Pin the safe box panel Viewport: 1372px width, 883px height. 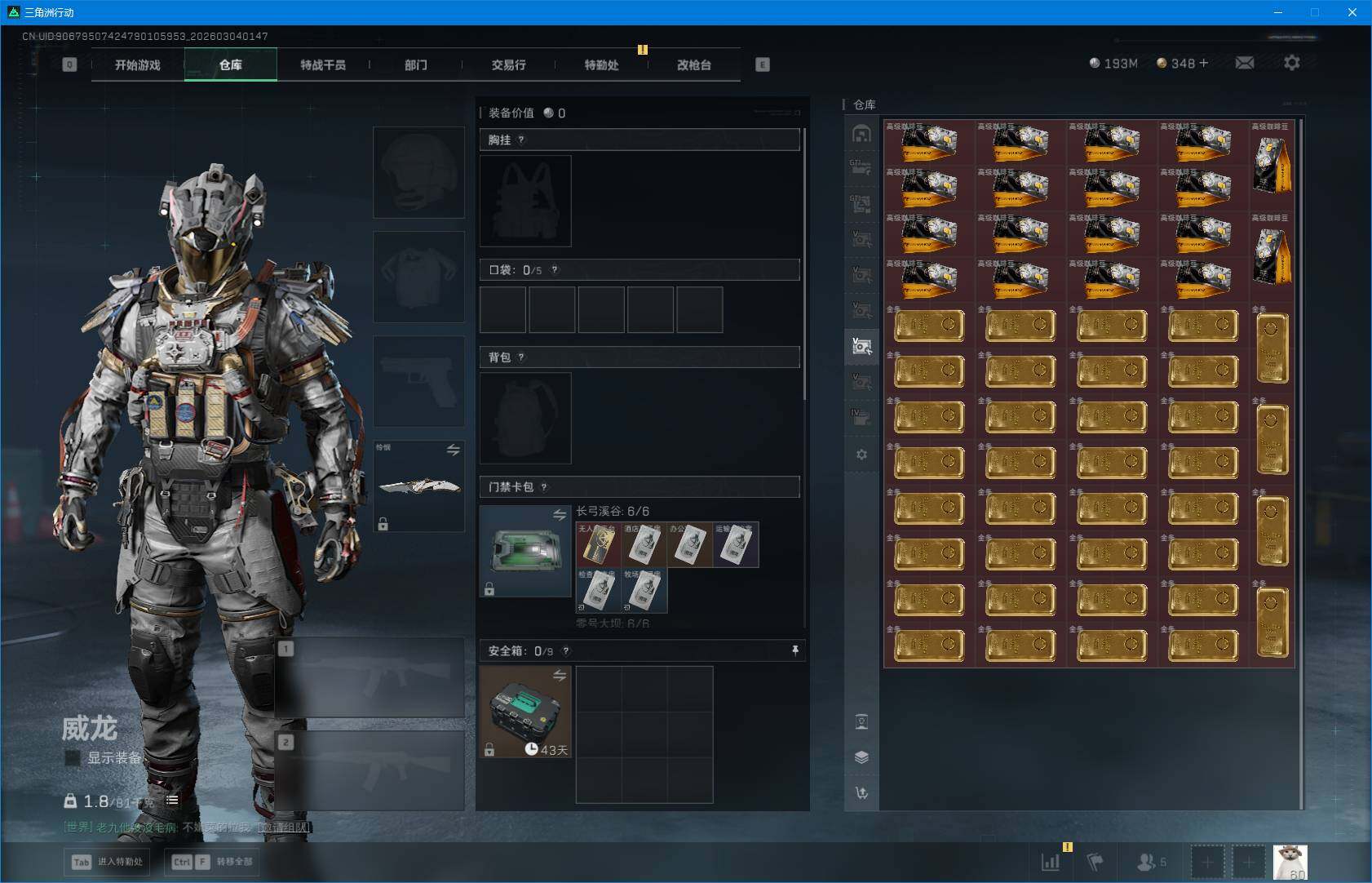(795, 650)
